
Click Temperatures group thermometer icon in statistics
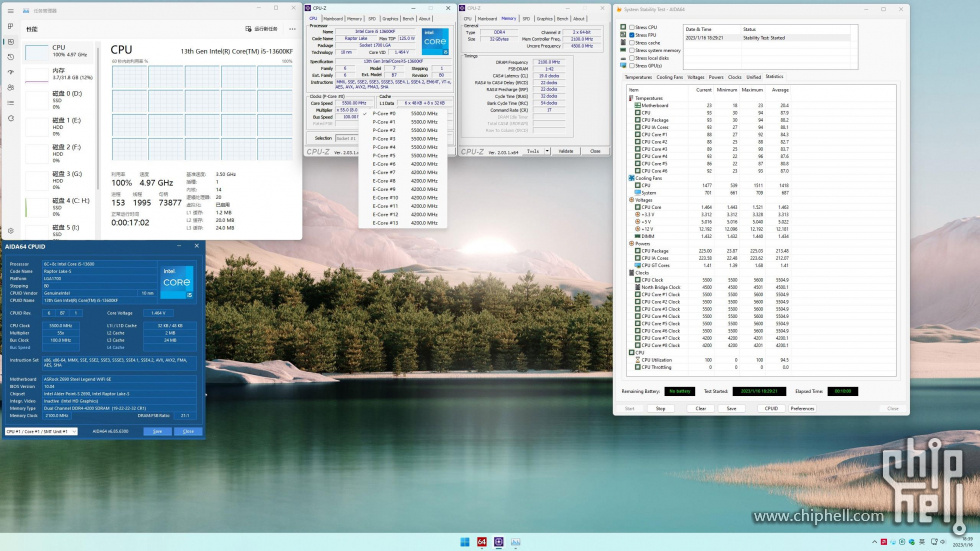631,98
